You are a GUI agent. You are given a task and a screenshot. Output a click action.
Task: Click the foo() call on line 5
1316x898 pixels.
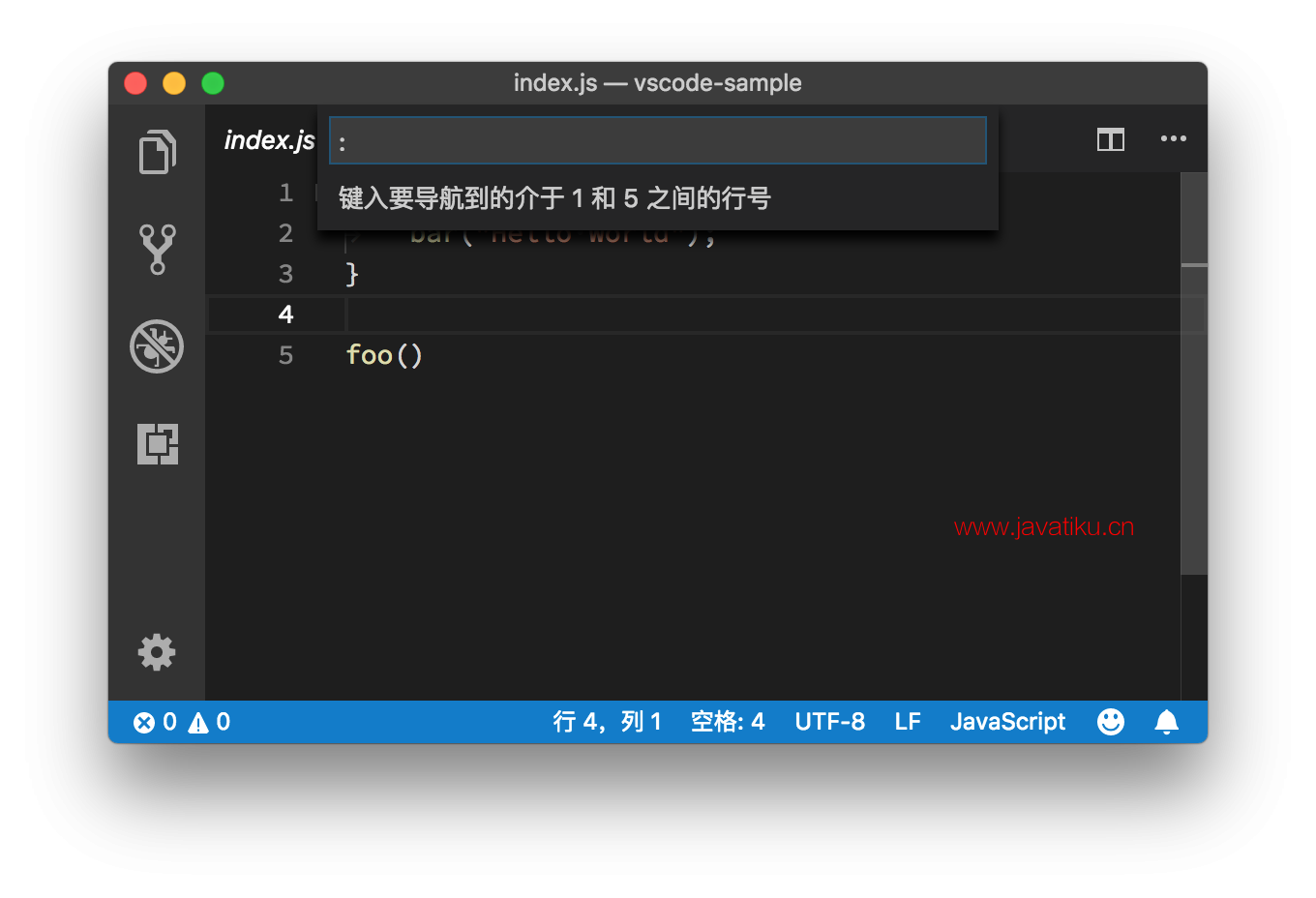(384, 355)
